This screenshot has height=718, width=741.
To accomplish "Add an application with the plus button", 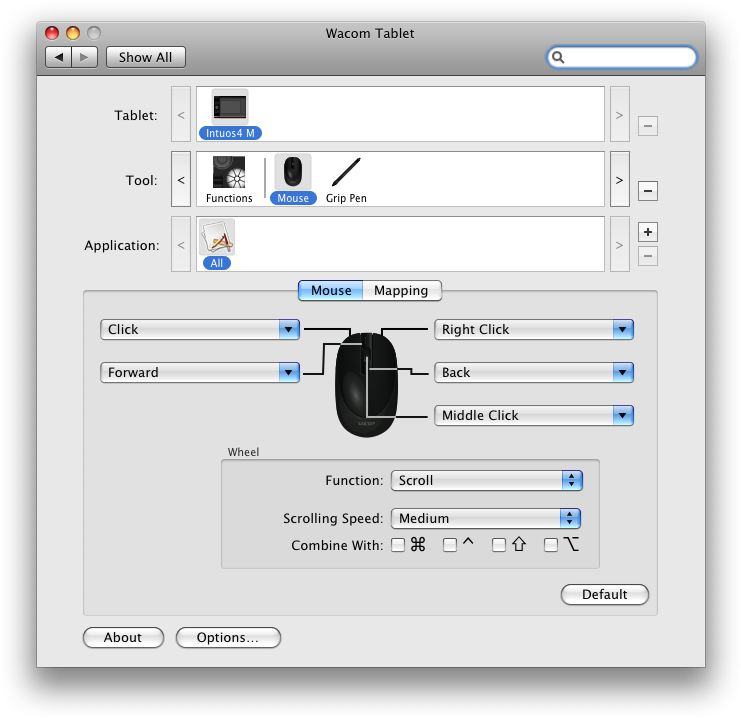I will (648, 232).
